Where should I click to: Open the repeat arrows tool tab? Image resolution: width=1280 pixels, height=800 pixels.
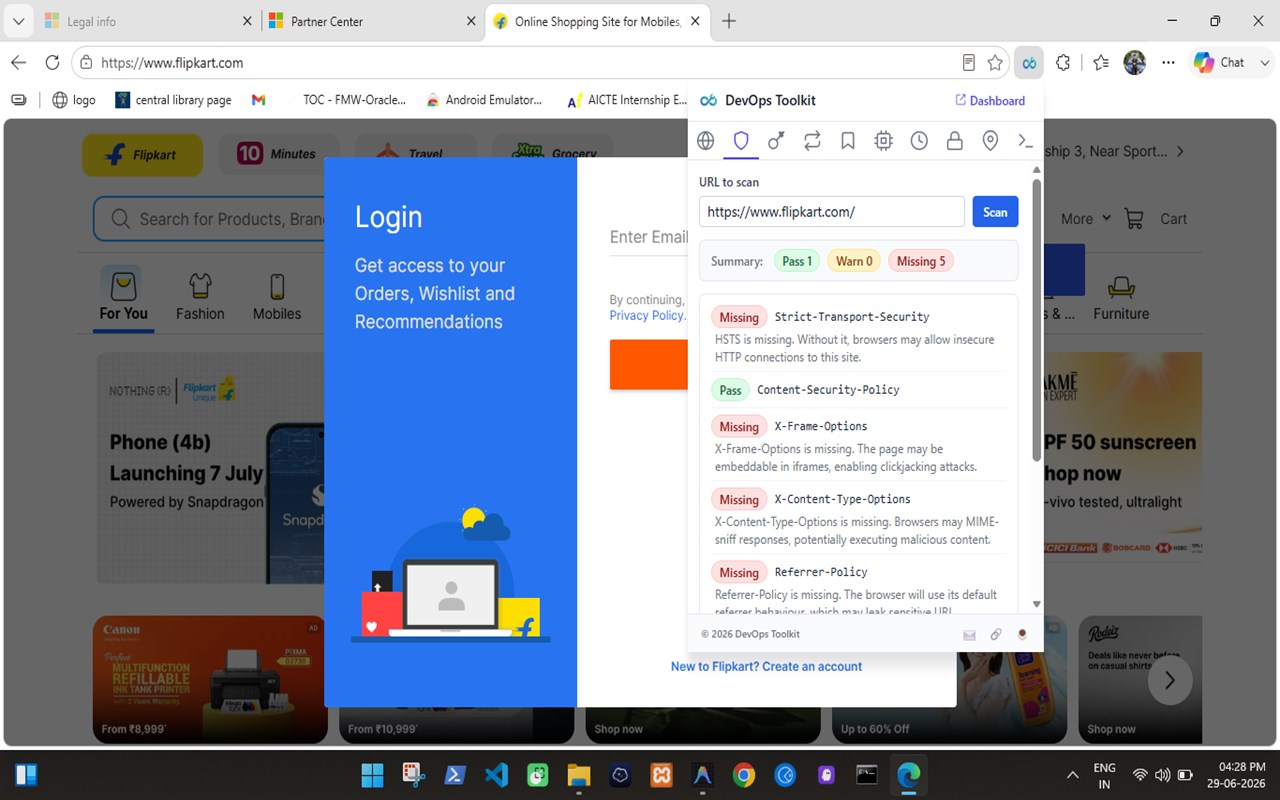pyautogui.click(x=812, y=141)
